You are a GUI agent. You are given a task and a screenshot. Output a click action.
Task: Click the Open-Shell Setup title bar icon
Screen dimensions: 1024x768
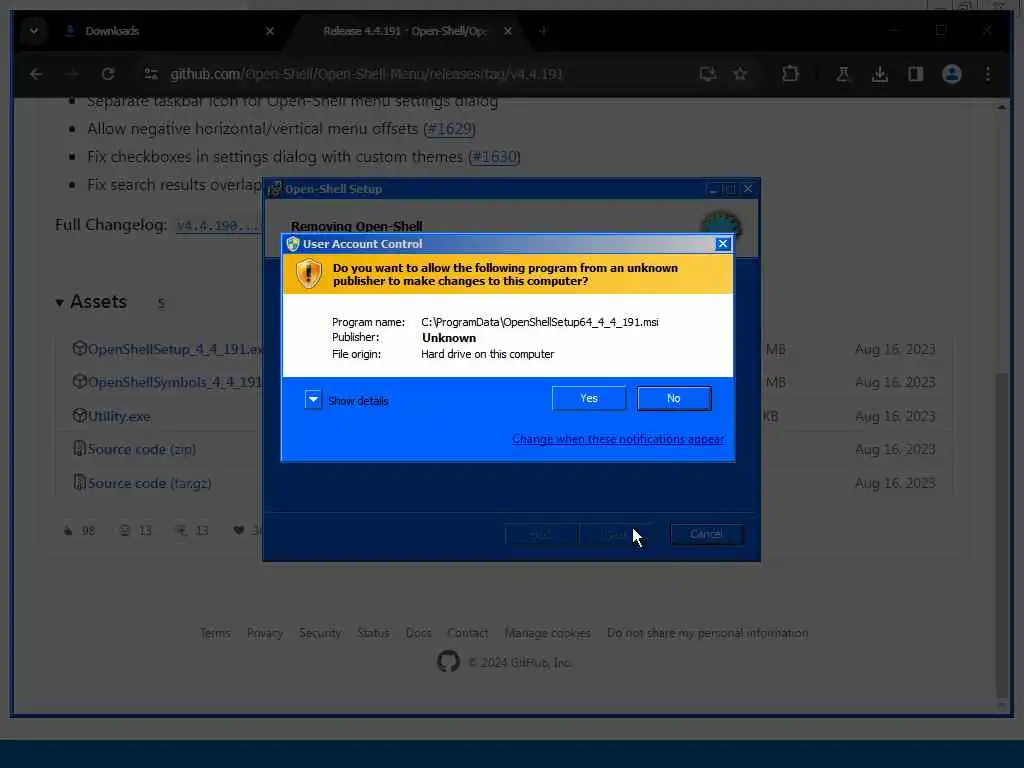pos(275,189)
